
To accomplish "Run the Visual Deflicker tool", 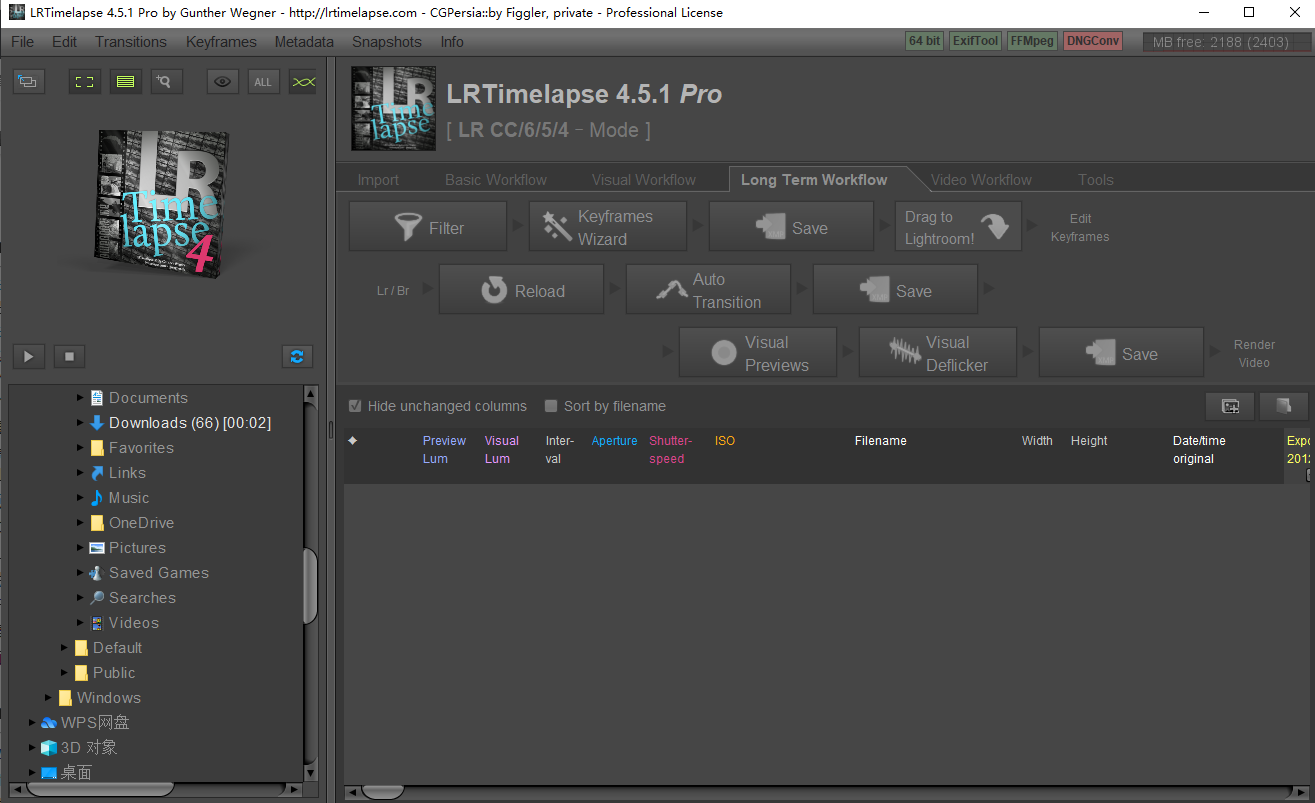I will 937,352.
